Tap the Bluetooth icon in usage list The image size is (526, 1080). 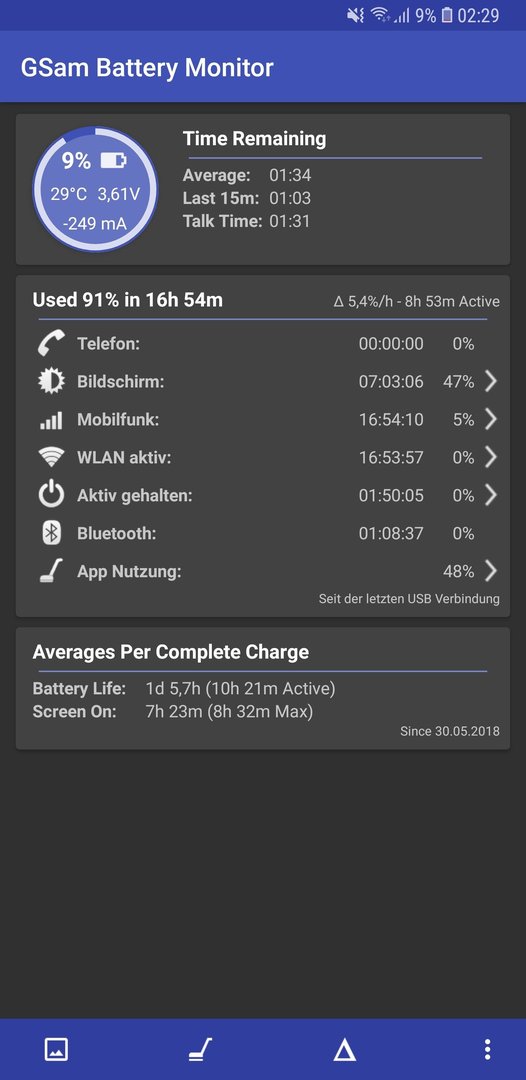point(52,533)
